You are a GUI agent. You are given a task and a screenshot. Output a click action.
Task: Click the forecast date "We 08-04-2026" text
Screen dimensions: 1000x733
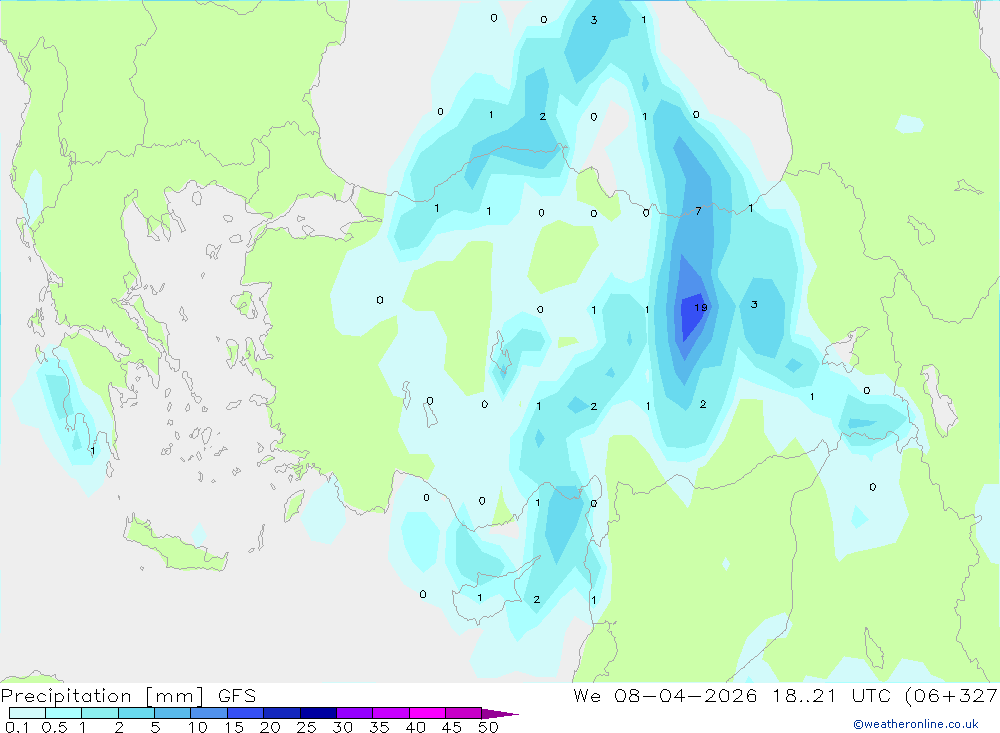(665, 695)
